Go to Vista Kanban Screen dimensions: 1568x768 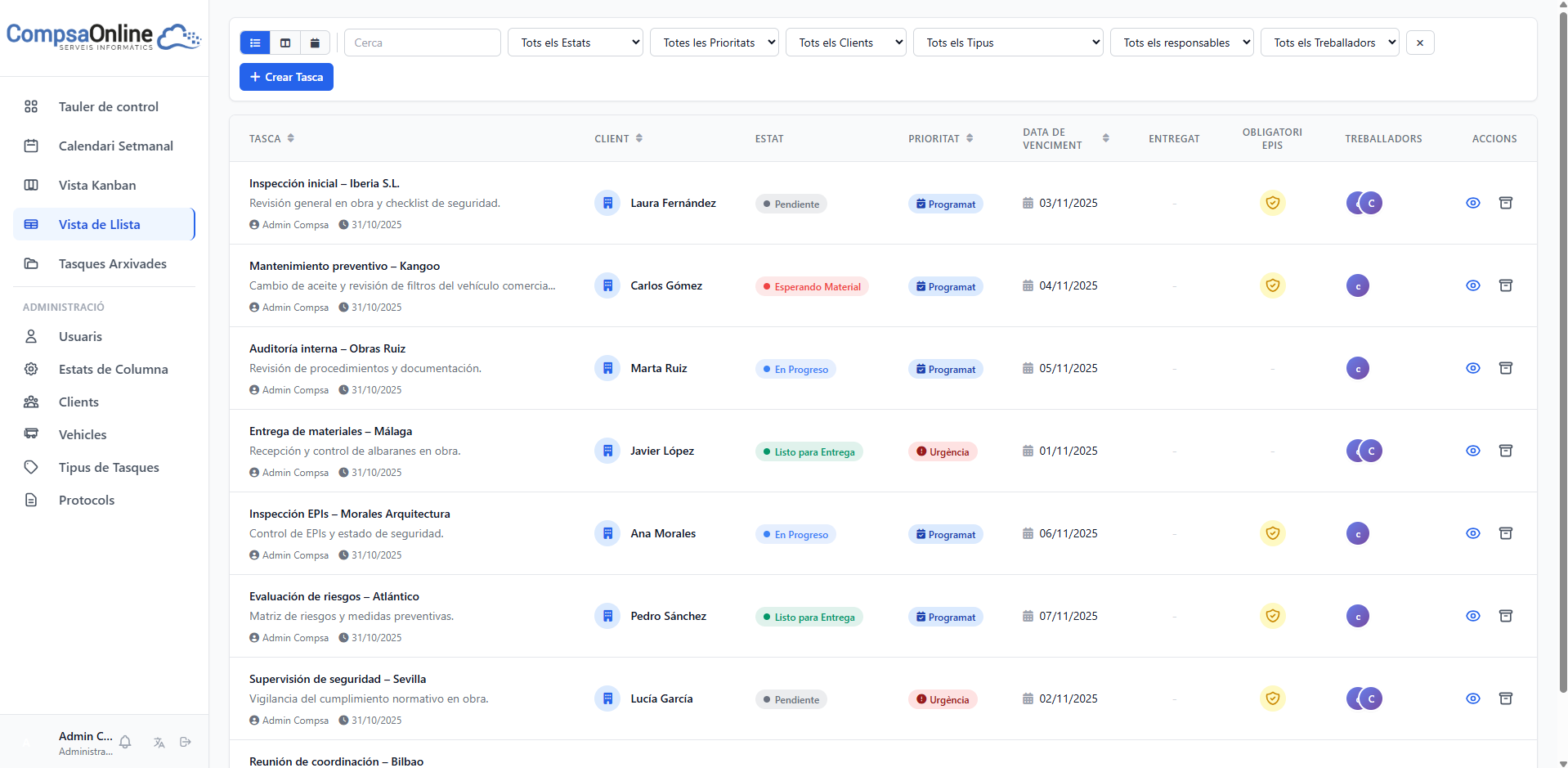pos(104,185)
